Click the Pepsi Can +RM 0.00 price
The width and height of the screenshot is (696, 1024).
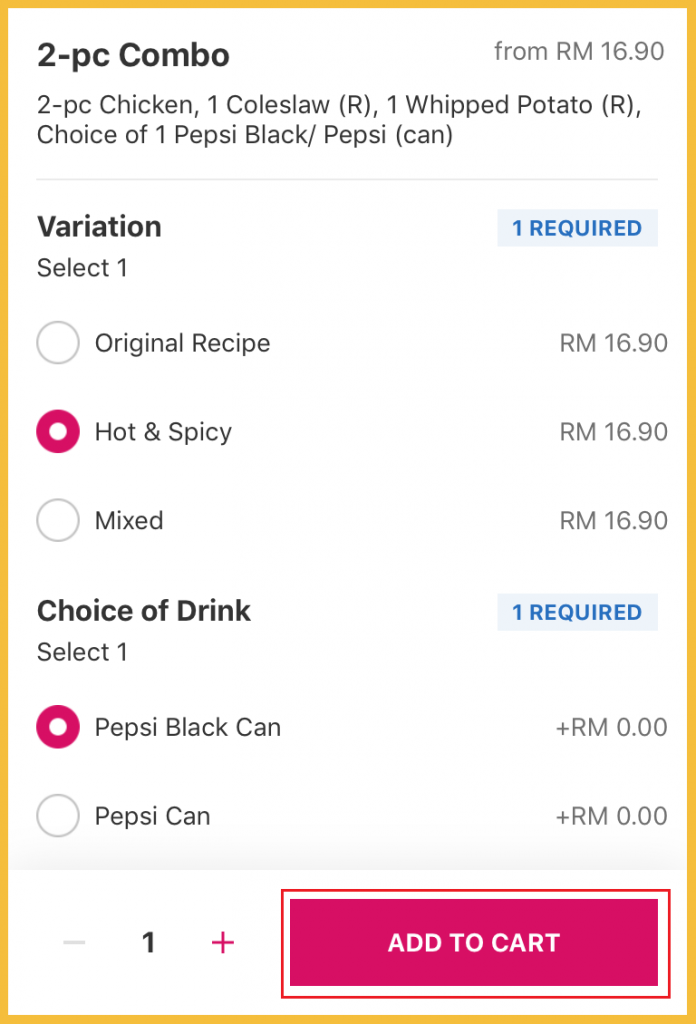611,816
